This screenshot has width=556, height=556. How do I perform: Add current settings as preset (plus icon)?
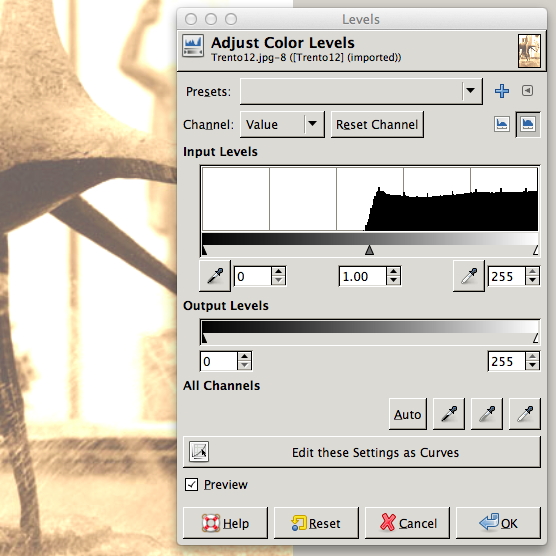click(502, 91)
